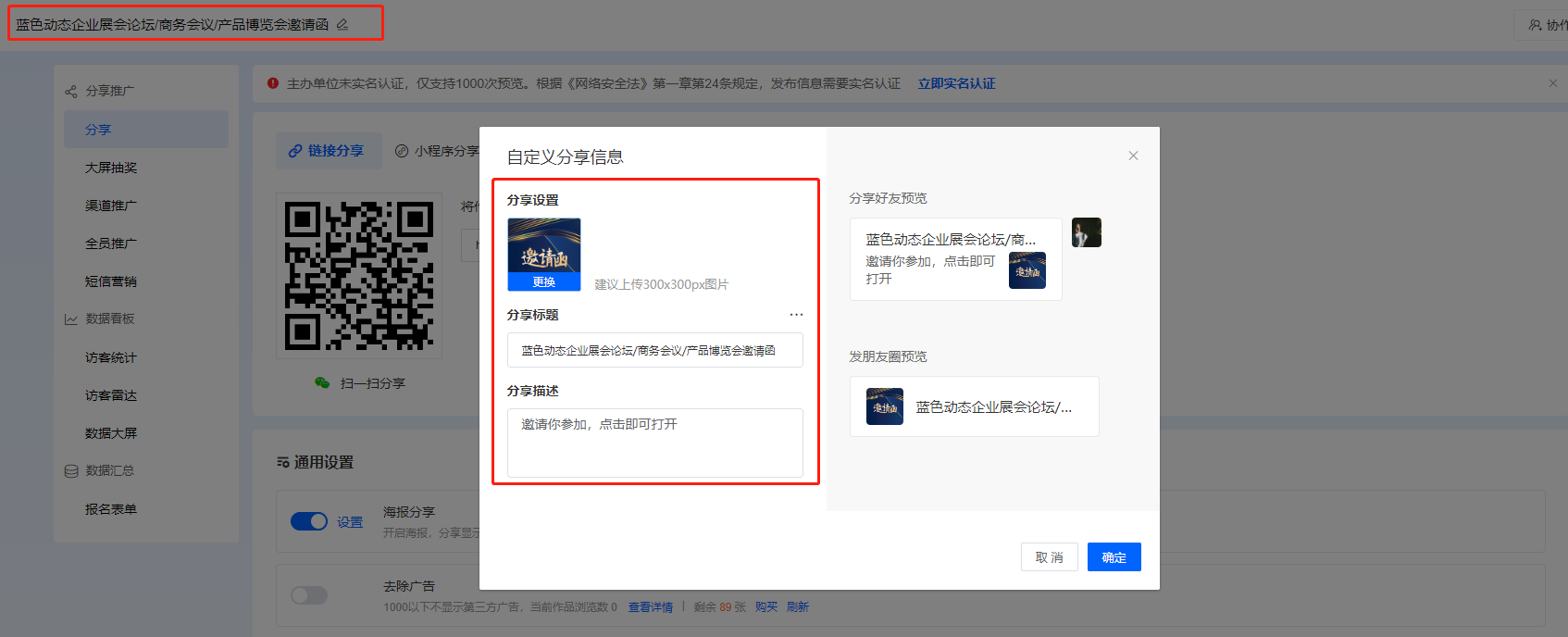Dismiss the real-name verification notice bar
Screen dimensions: 1568x637
[x=1553, y=83]
